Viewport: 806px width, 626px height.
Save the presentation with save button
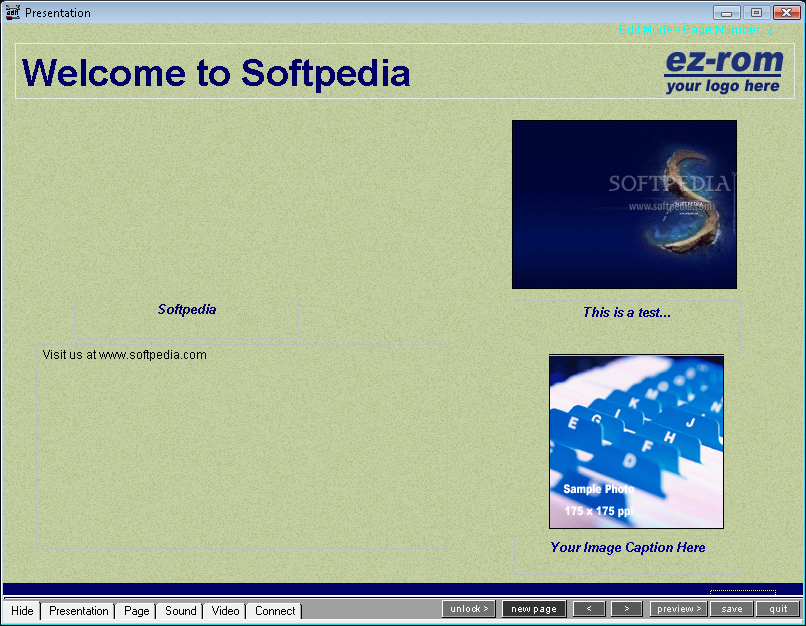pyautogui.click(x=731, y=609)
